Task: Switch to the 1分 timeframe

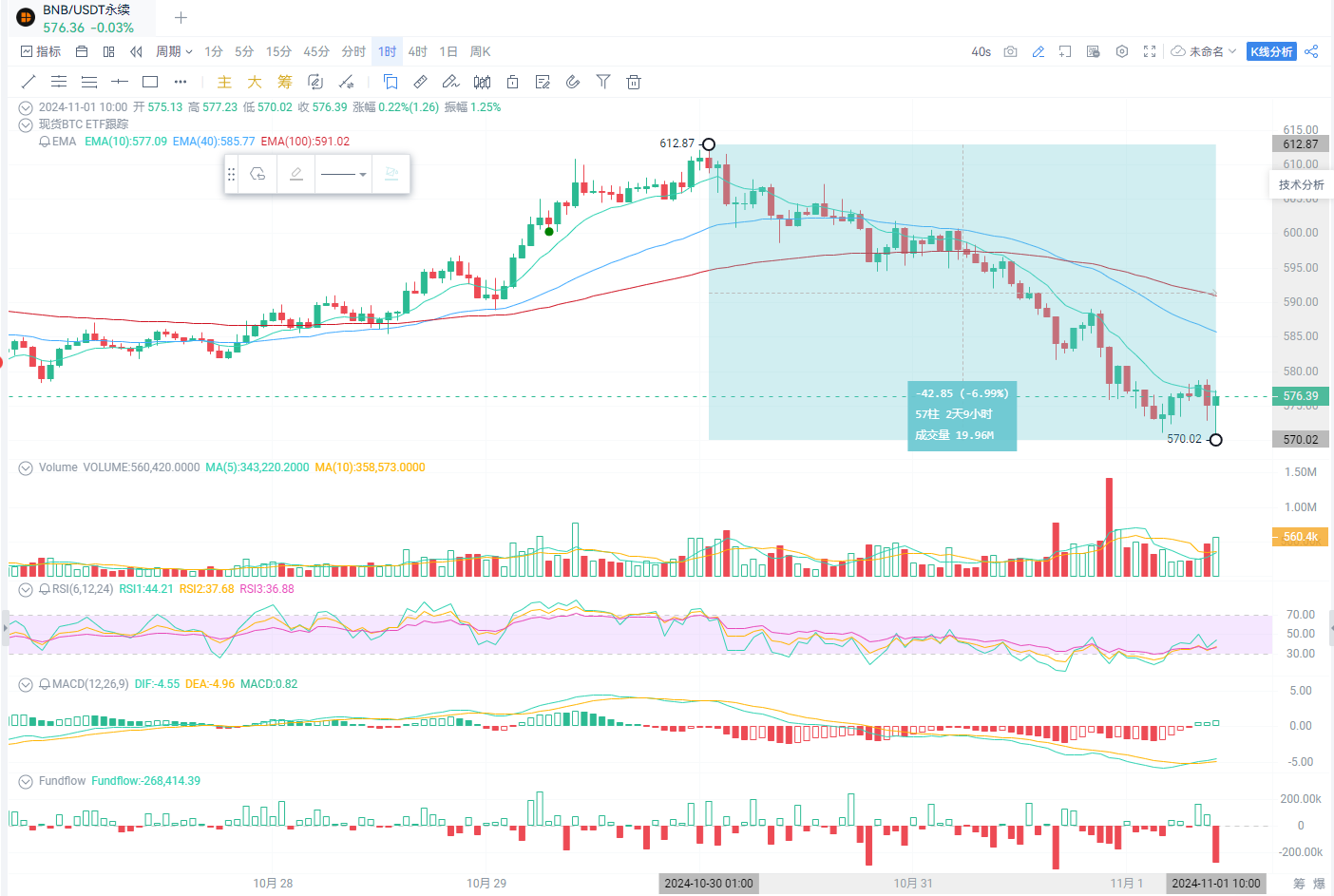Action: (x=214, y=51)
